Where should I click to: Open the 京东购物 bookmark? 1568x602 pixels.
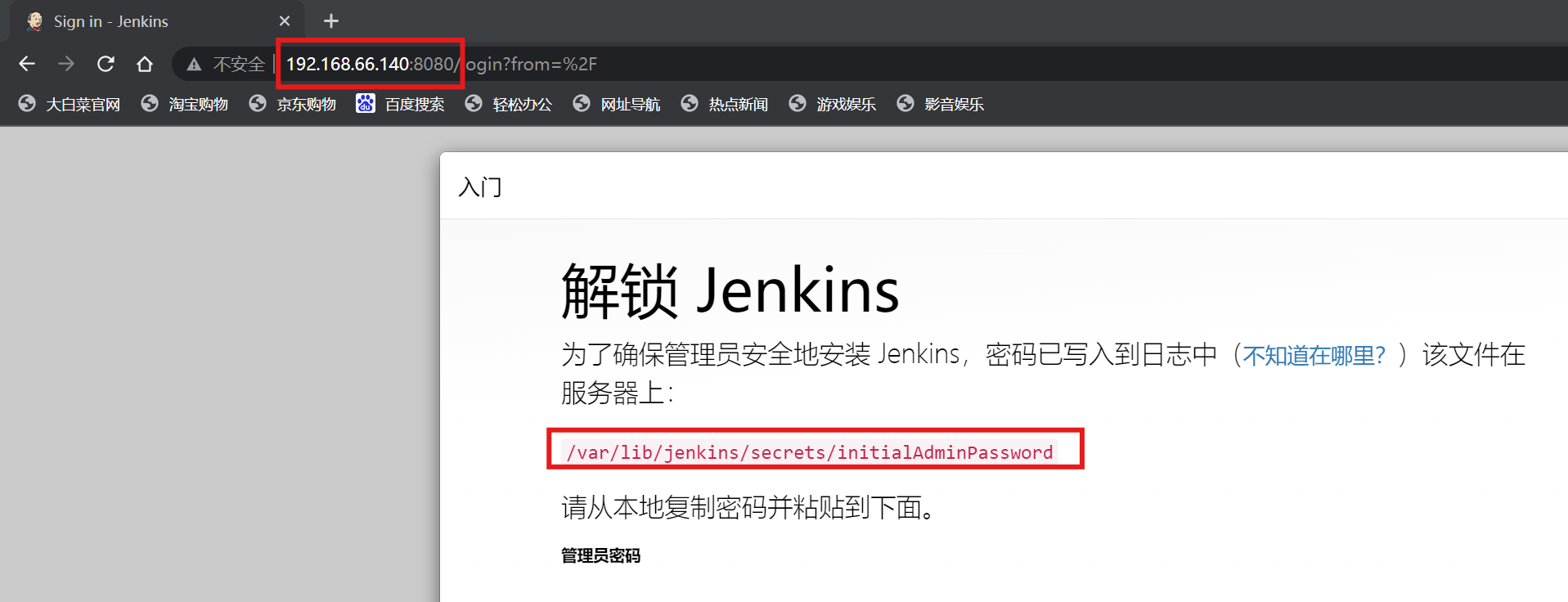pos(293,104)
